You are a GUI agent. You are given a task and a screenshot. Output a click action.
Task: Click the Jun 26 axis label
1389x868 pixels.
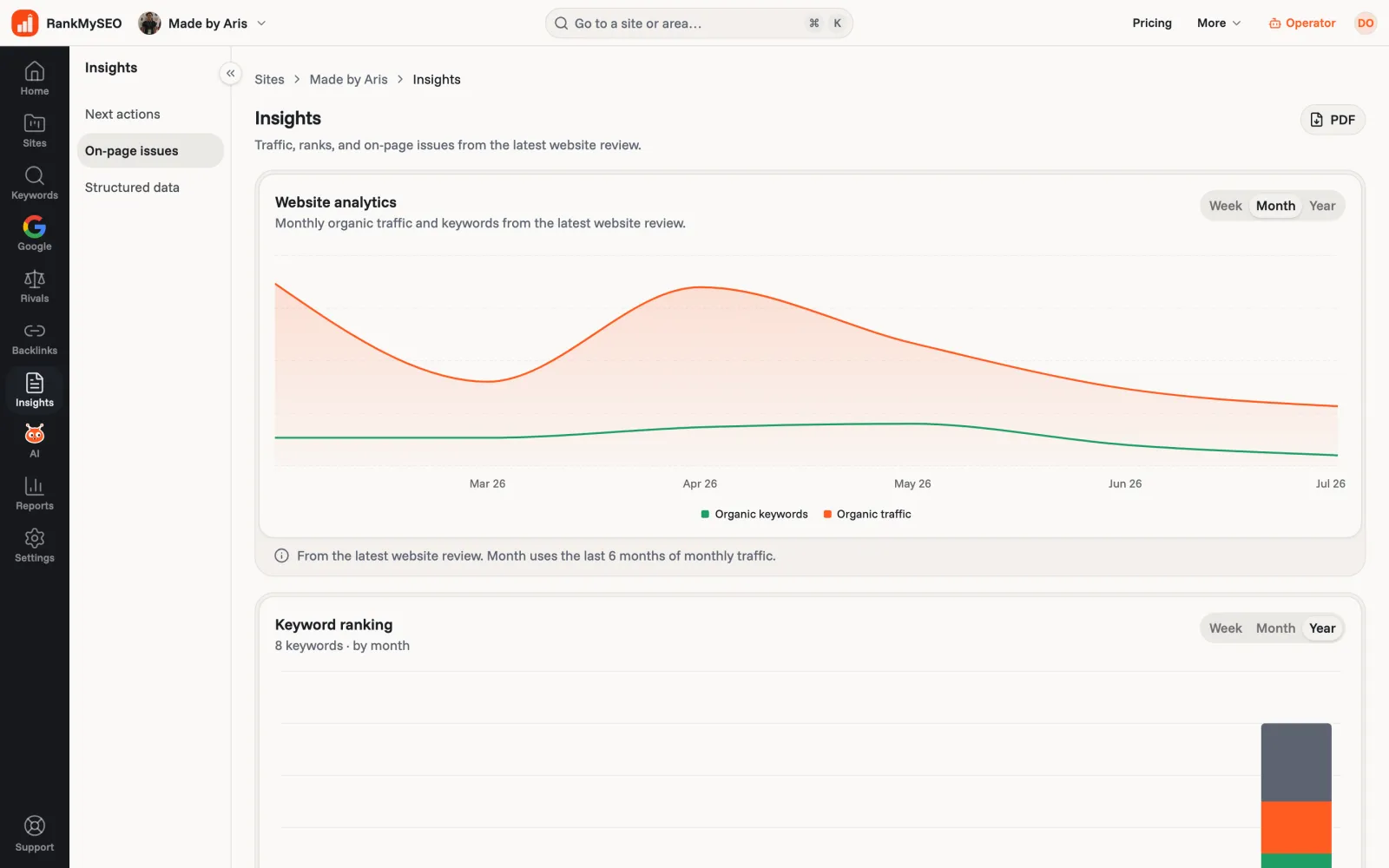[1125, 483]
